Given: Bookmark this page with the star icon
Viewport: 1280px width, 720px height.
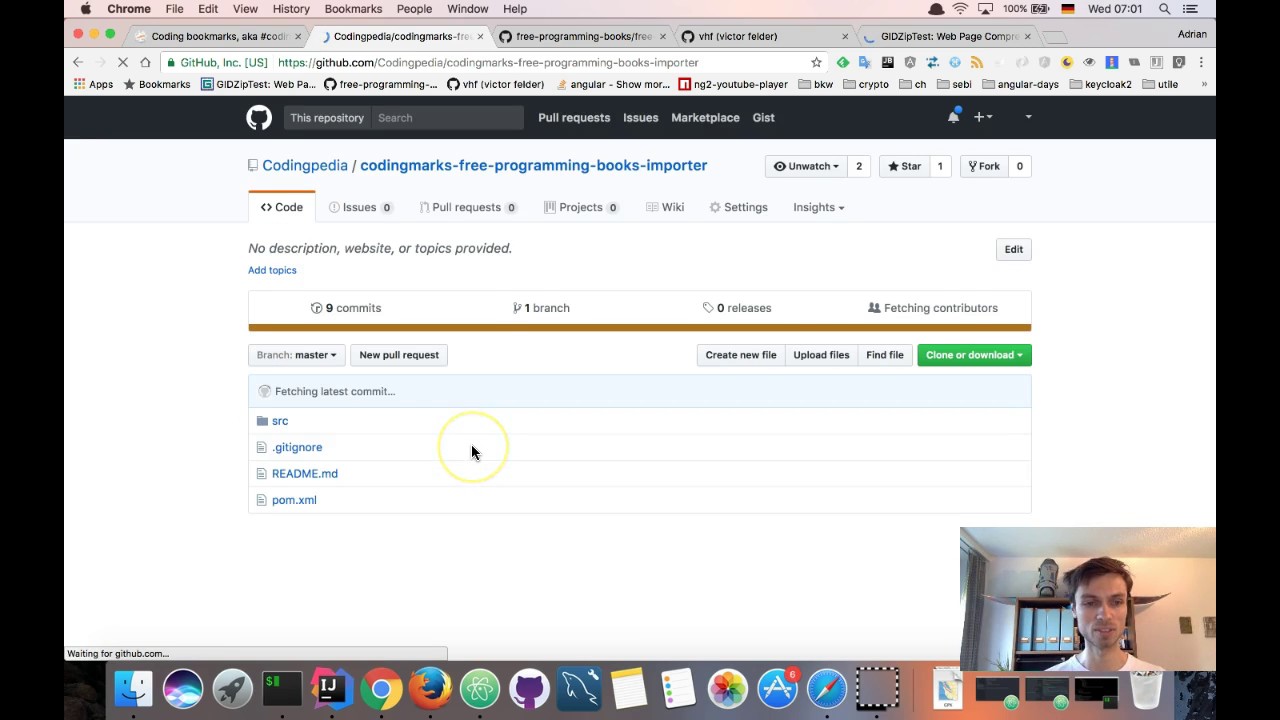Looking at the screenshot, I should [x=816, y=62].
